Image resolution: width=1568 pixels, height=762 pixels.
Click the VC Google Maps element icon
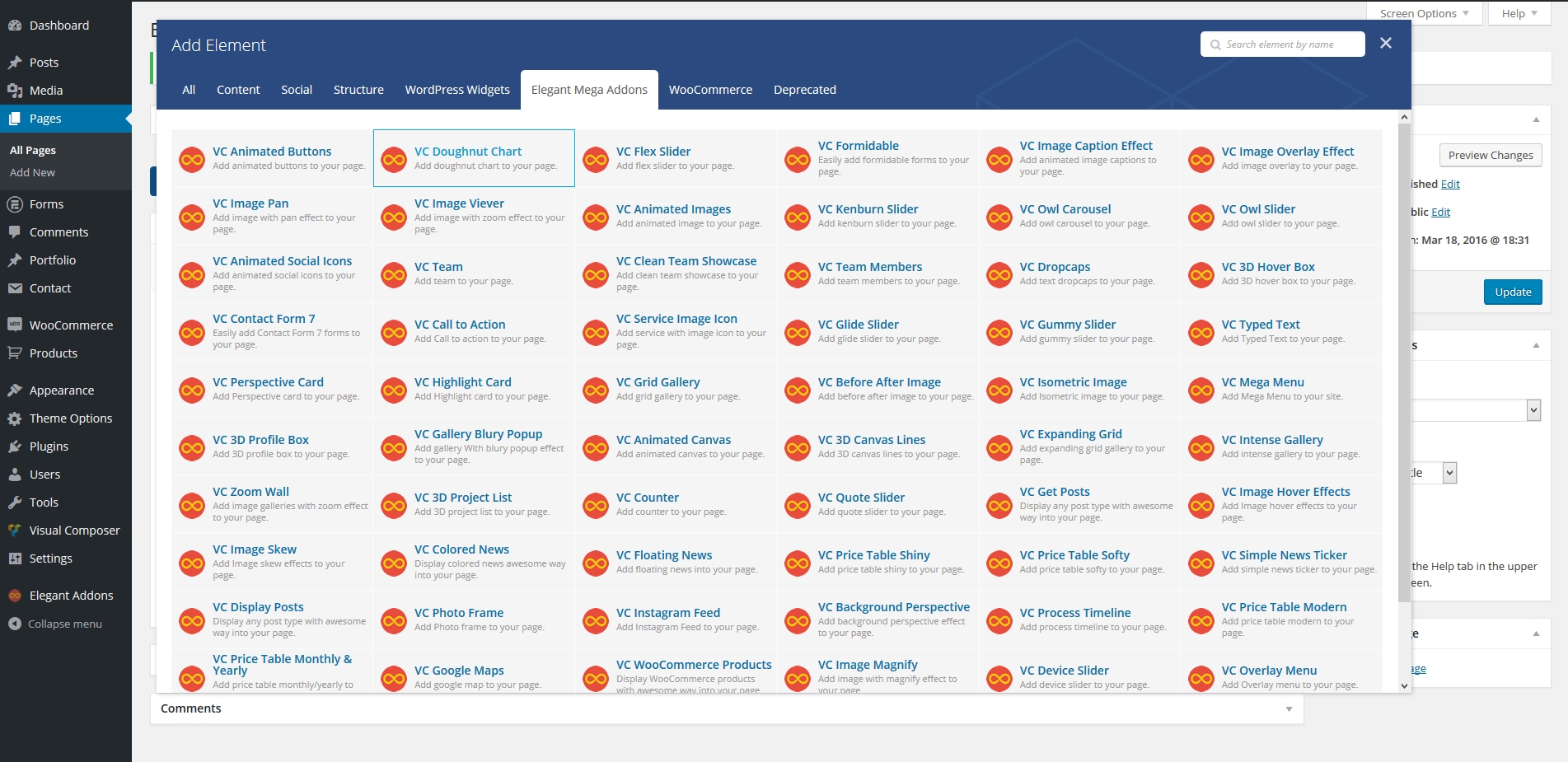point(394,678)
